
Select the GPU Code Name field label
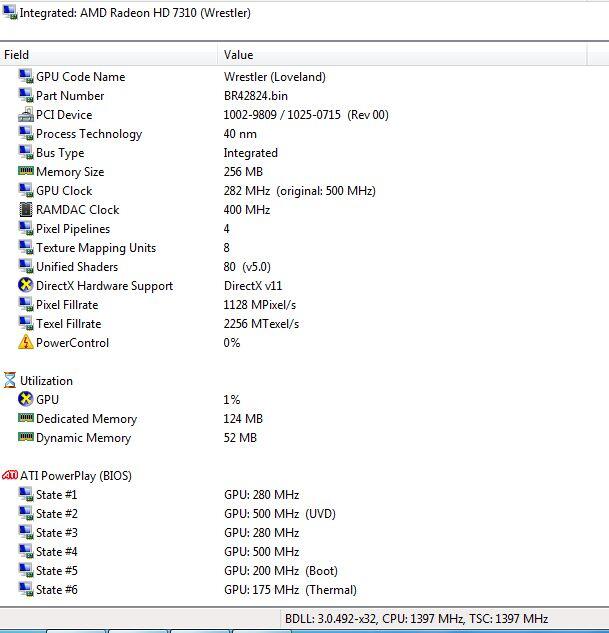tap(80, 77)
